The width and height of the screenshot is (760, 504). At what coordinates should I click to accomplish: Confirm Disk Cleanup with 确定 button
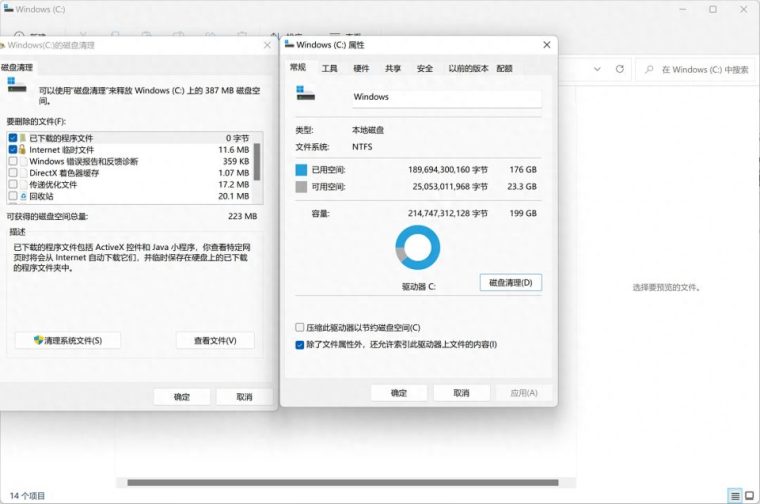click(x=182, y=397)
